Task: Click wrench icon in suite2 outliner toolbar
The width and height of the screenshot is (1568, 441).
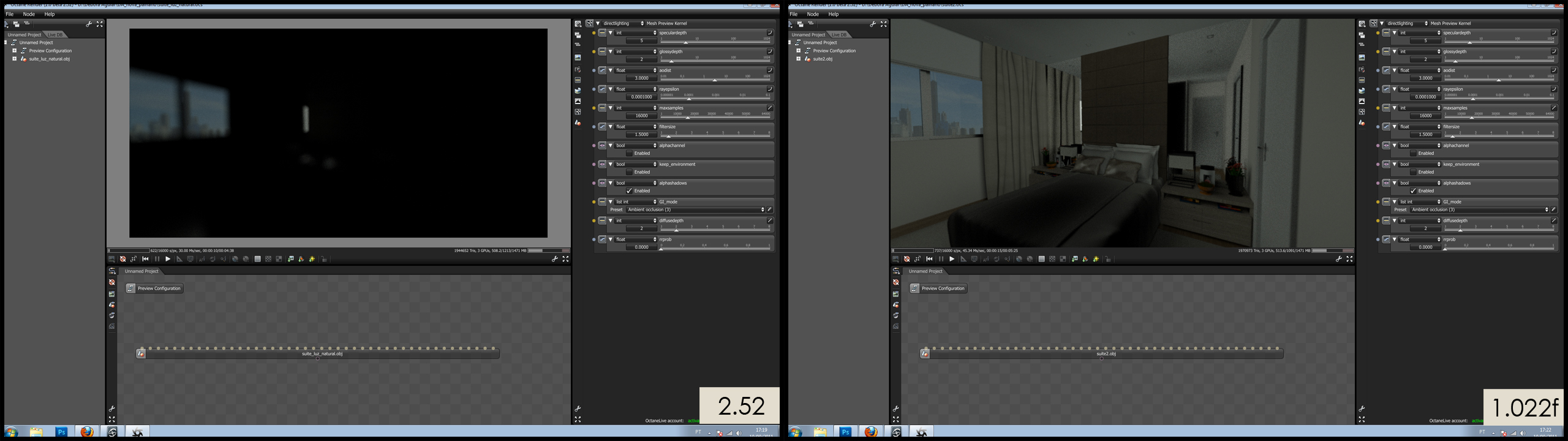Action: pos(873,24)
